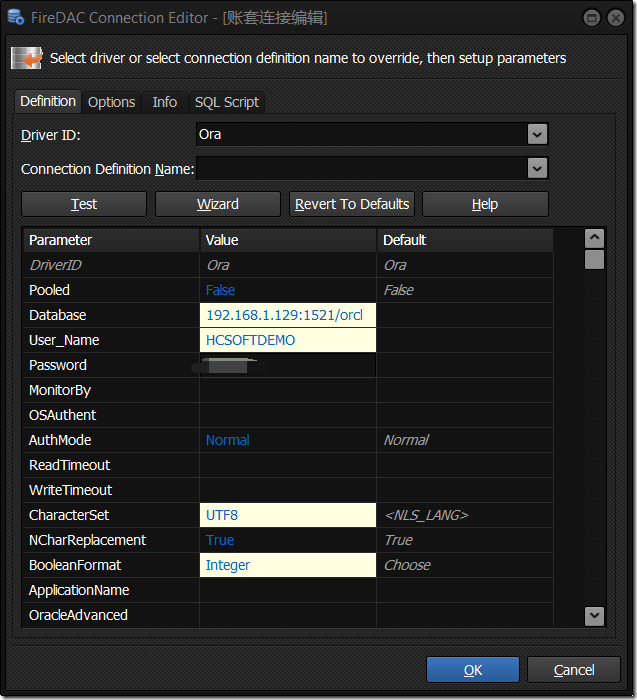637x700 pixels.
Task: Click the Connection Definition Name field
Action: tap(372, 168)
